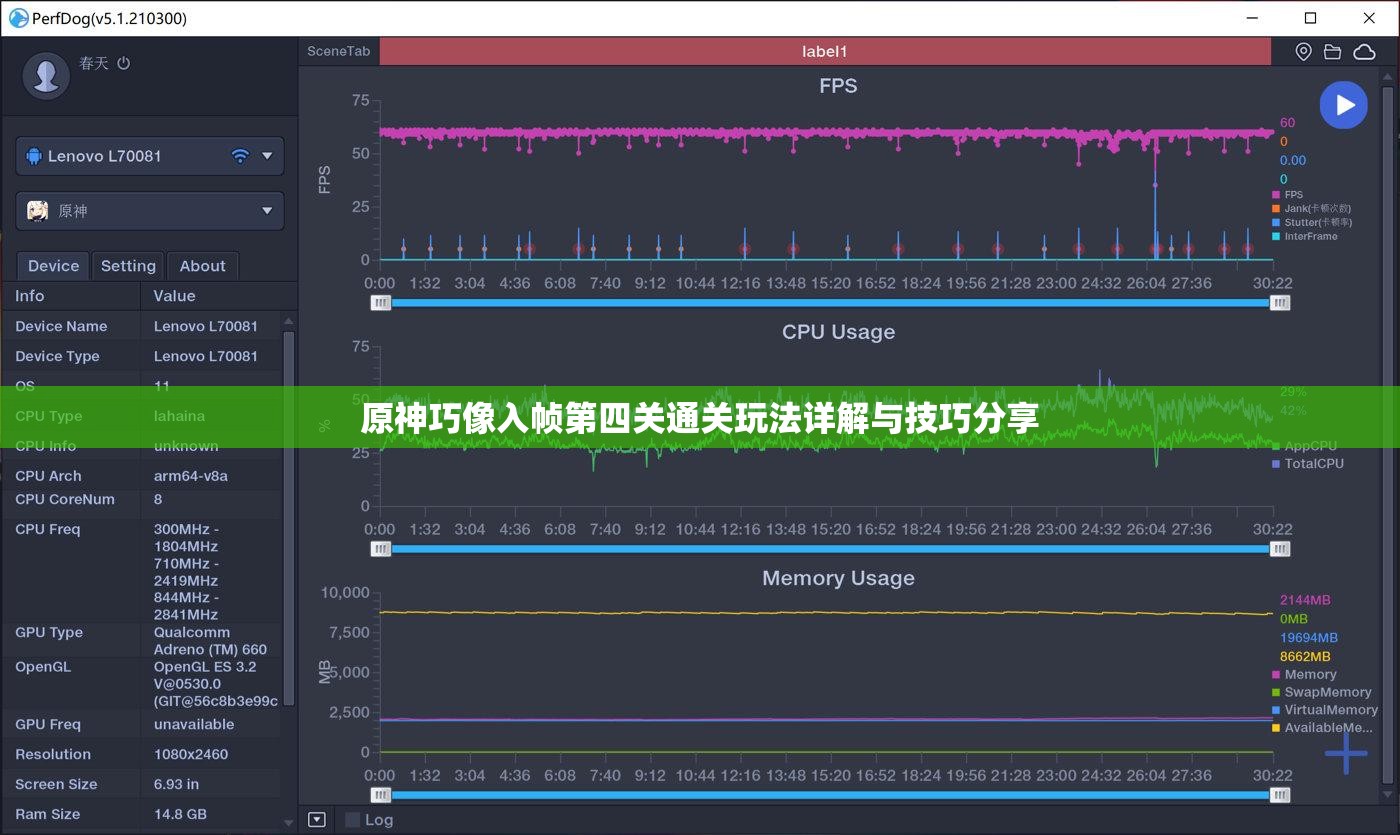This screenshot has width=1400, height=835.
Task: Click the FPS spike near 26:04
Action: [1155, 185]
